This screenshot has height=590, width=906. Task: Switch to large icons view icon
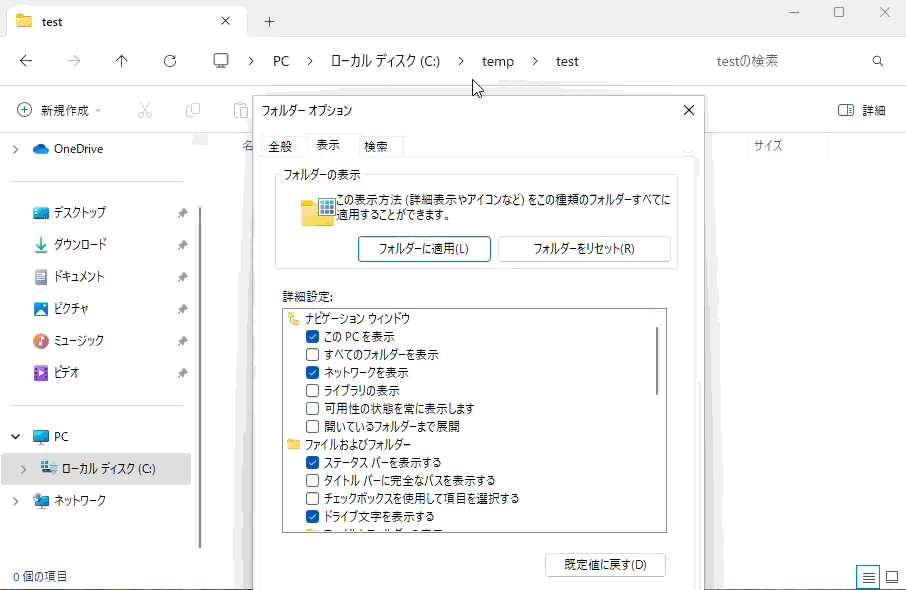pos(892,577)
